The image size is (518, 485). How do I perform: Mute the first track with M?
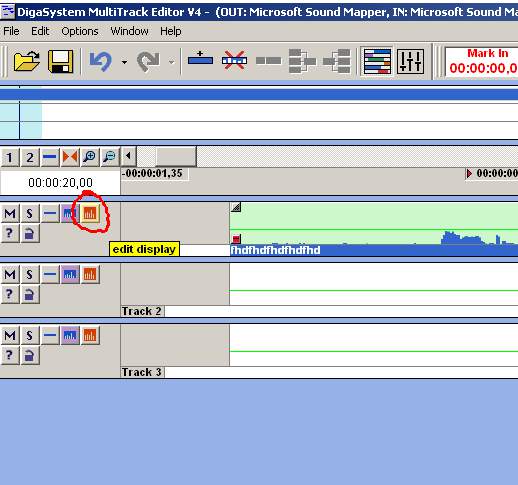(x=10, y=213)
